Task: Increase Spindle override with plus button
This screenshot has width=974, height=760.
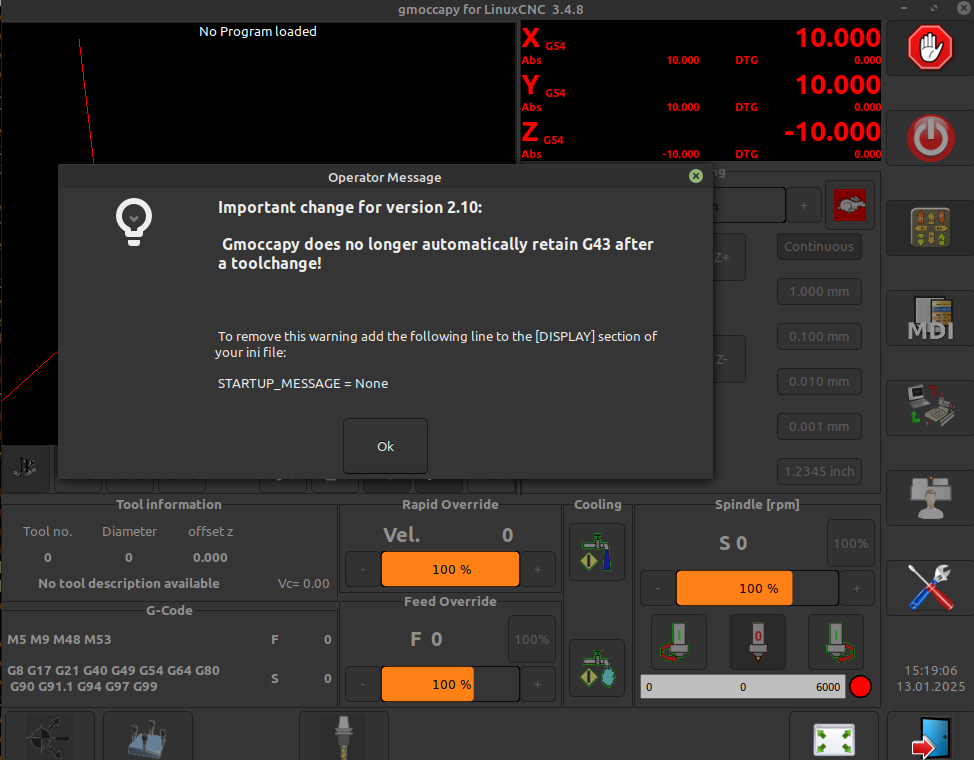Action: 857,588
